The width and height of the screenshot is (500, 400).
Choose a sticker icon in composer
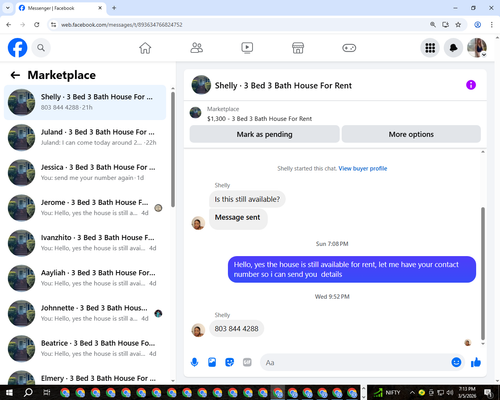pos(230,362)
